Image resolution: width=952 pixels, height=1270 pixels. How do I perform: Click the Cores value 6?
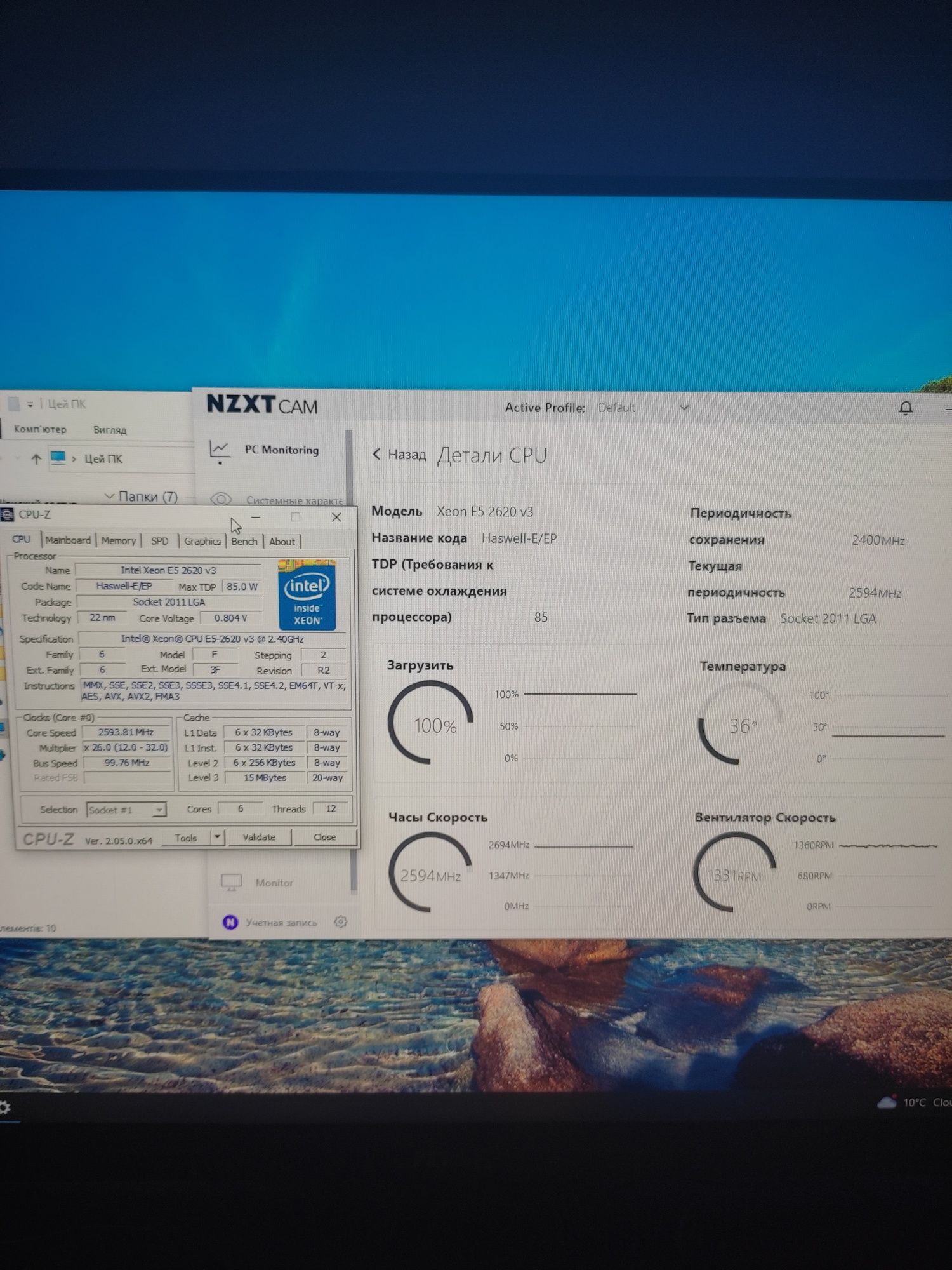click(240, 809)
